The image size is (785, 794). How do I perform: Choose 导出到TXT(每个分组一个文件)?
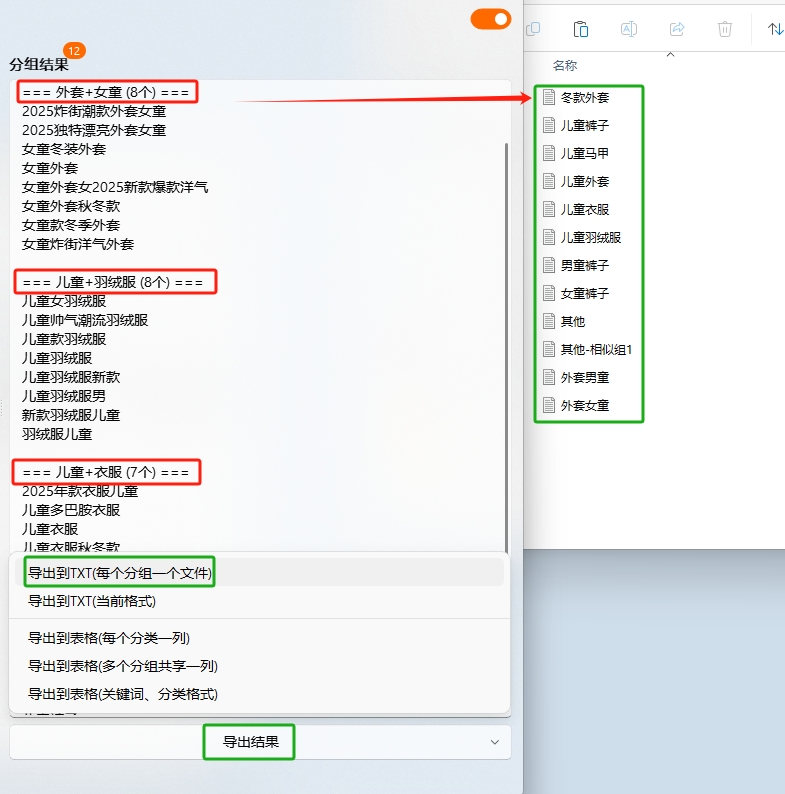point(259,572)
